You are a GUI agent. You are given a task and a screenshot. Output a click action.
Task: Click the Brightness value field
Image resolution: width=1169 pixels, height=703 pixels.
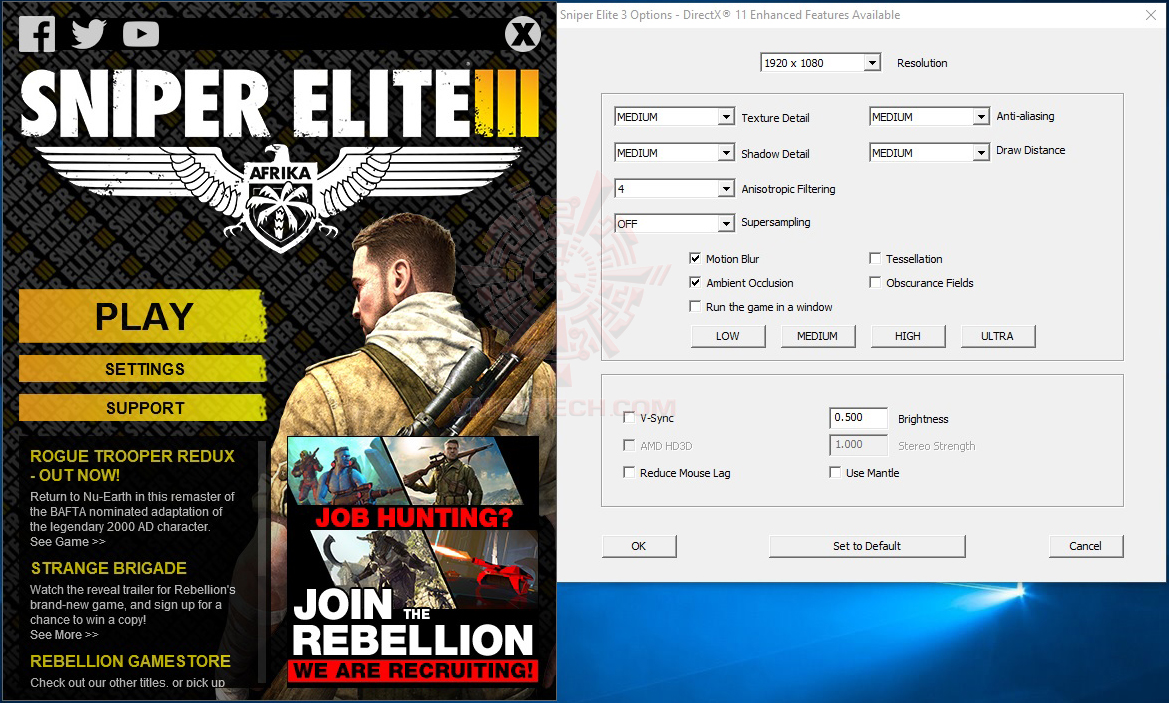(x=858, y=417)
